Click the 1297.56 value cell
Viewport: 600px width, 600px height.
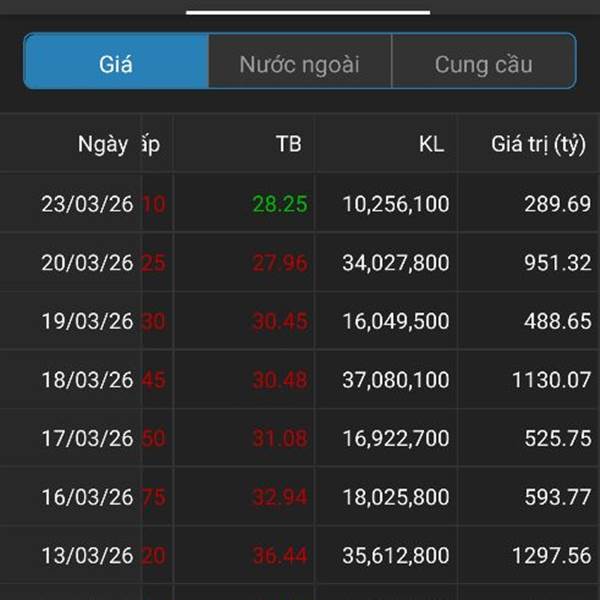click(x=549, y=555)
